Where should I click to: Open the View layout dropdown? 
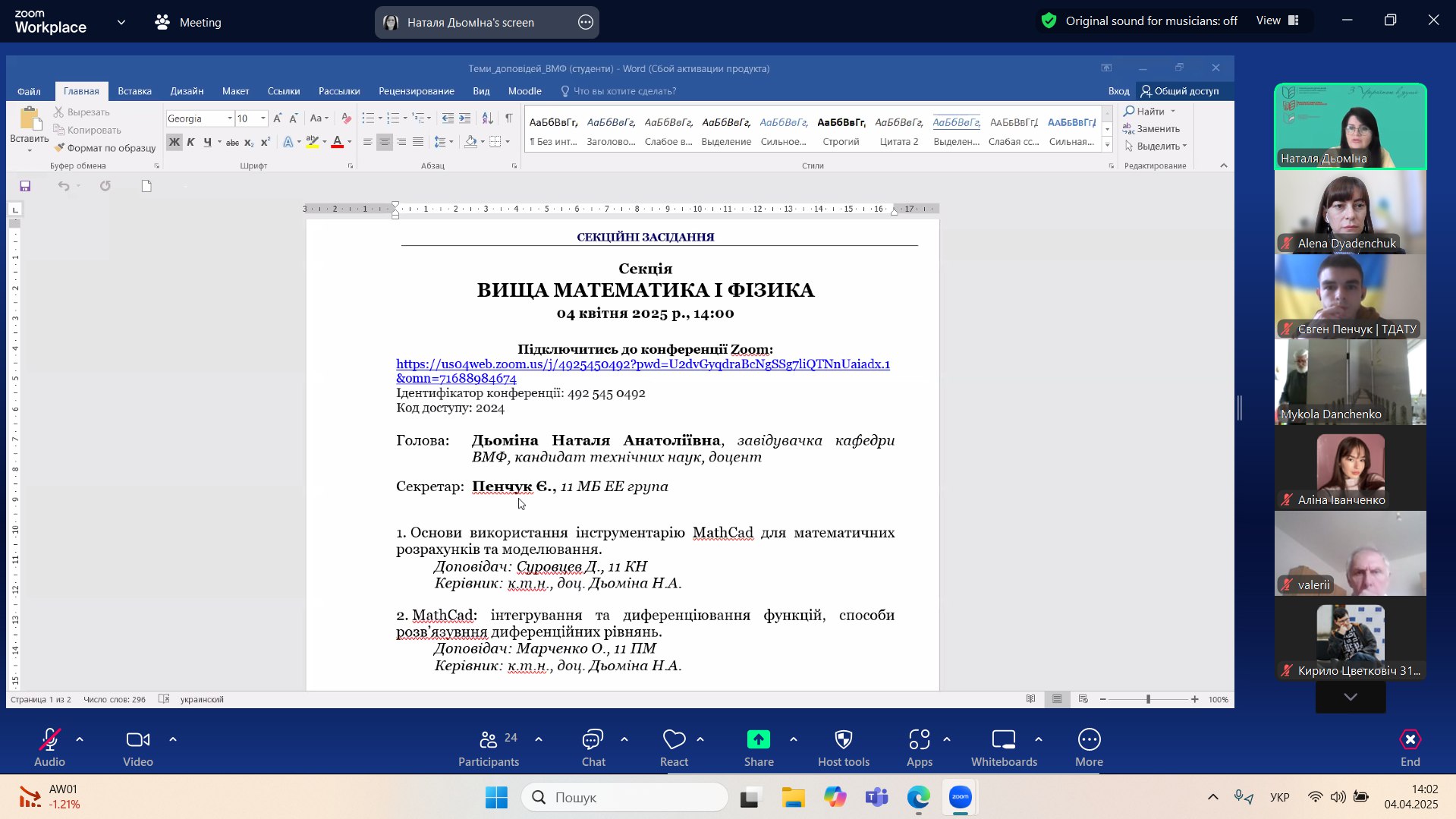[1277, 20]
